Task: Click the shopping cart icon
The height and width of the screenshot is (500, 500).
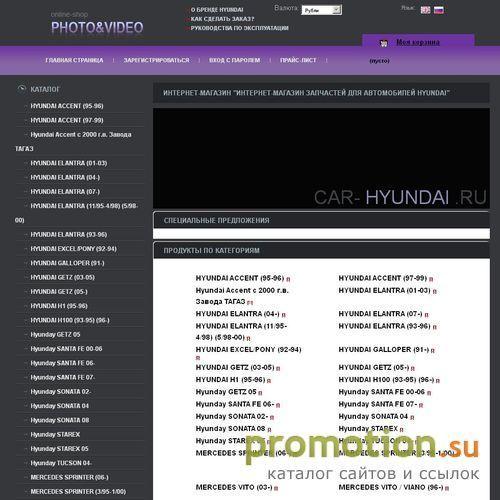Action: coord(384,43)
